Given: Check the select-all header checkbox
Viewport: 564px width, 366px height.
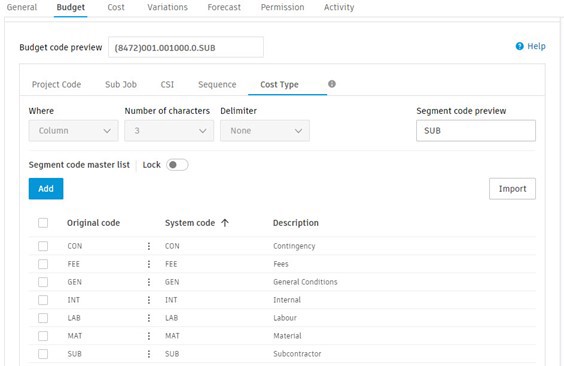Looking at the screenshot, I should point(43,223).
